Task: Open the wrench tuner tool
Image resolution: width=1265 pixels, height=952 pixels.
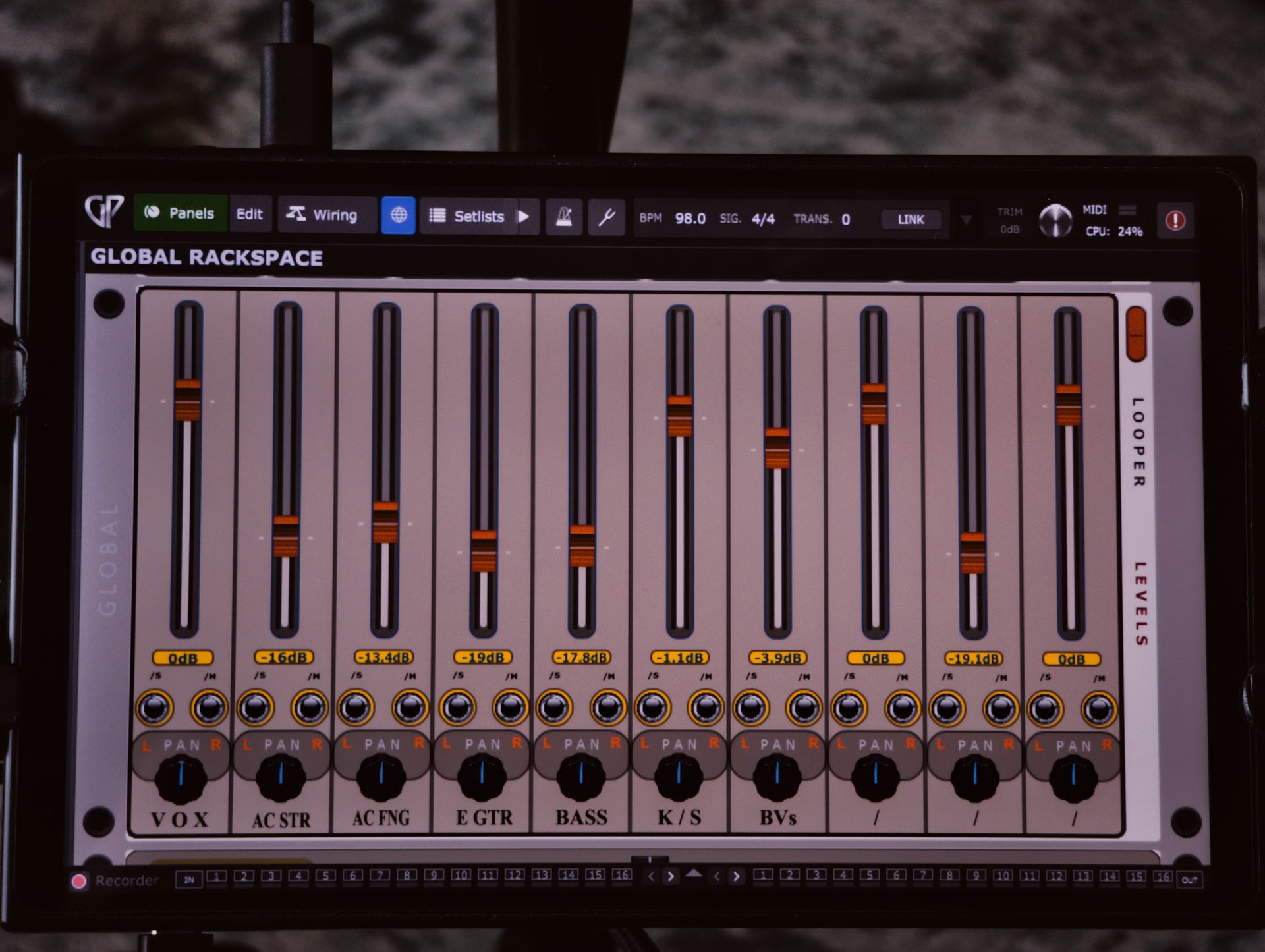Action: (x=606, y=217)
